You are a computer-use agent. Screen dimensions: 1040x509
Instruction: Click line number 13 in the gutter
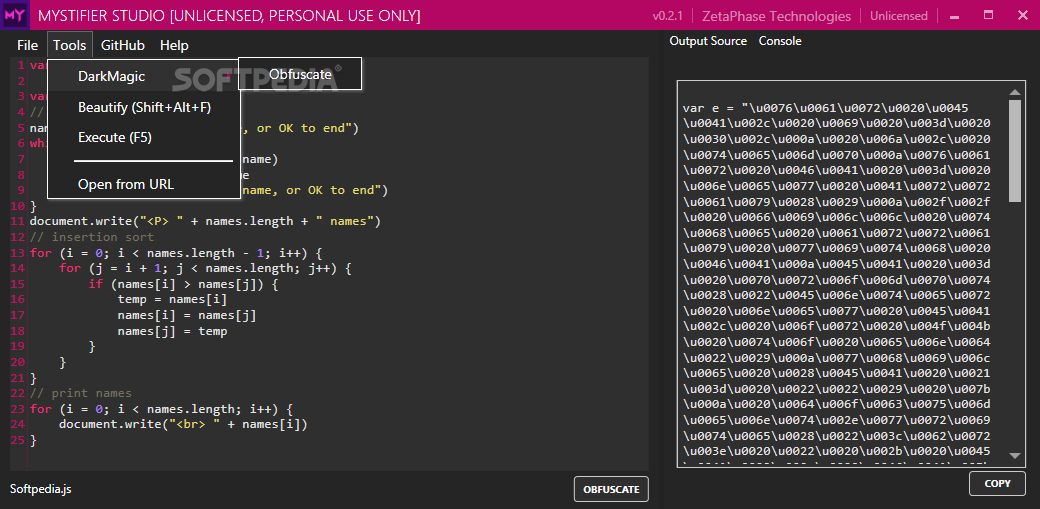pyautogui.click(x=17, y=253)
